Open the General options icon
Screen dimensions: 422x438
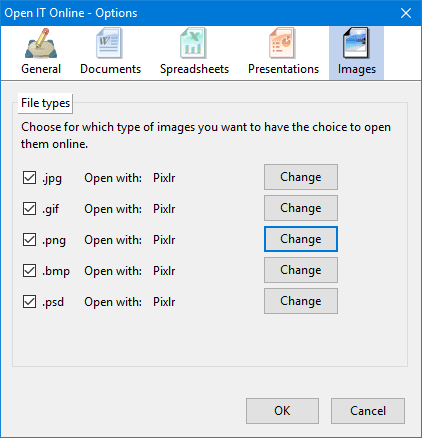tap(41, 44)
